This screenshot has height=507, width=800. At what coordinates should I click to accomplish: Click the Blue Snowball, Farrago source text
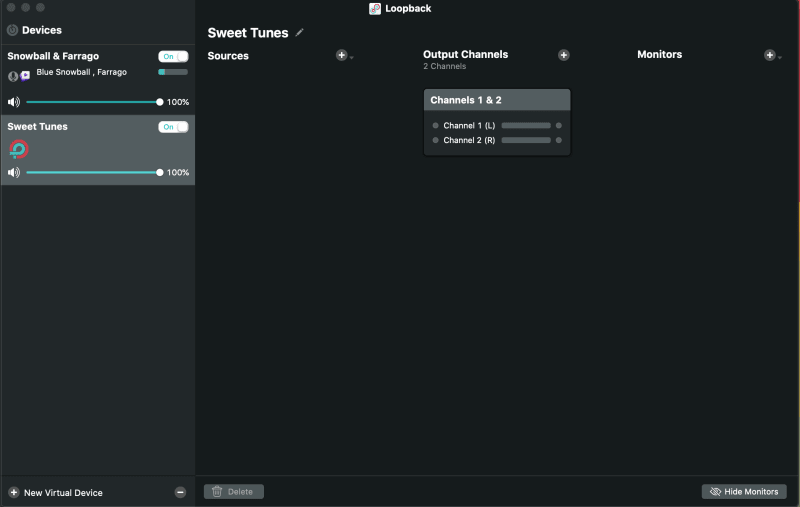82,72
